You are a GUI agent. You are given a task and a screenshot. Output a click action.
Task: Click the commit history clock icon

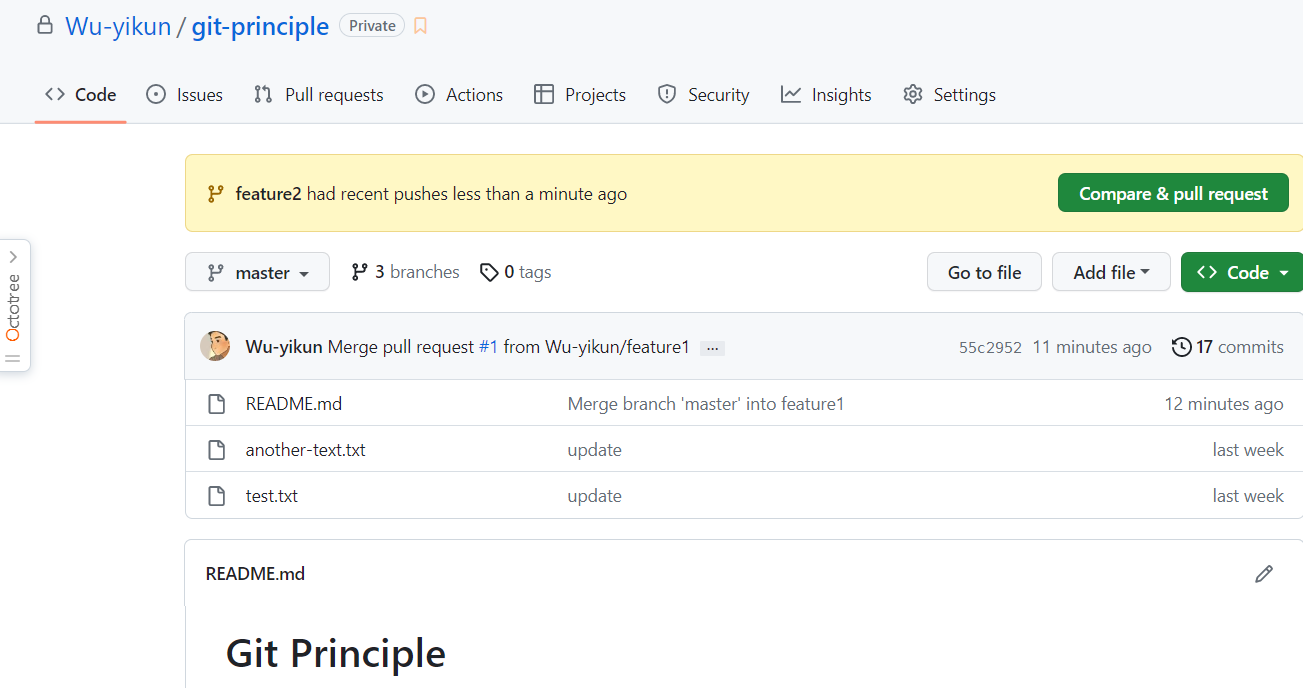point(1181,347)
